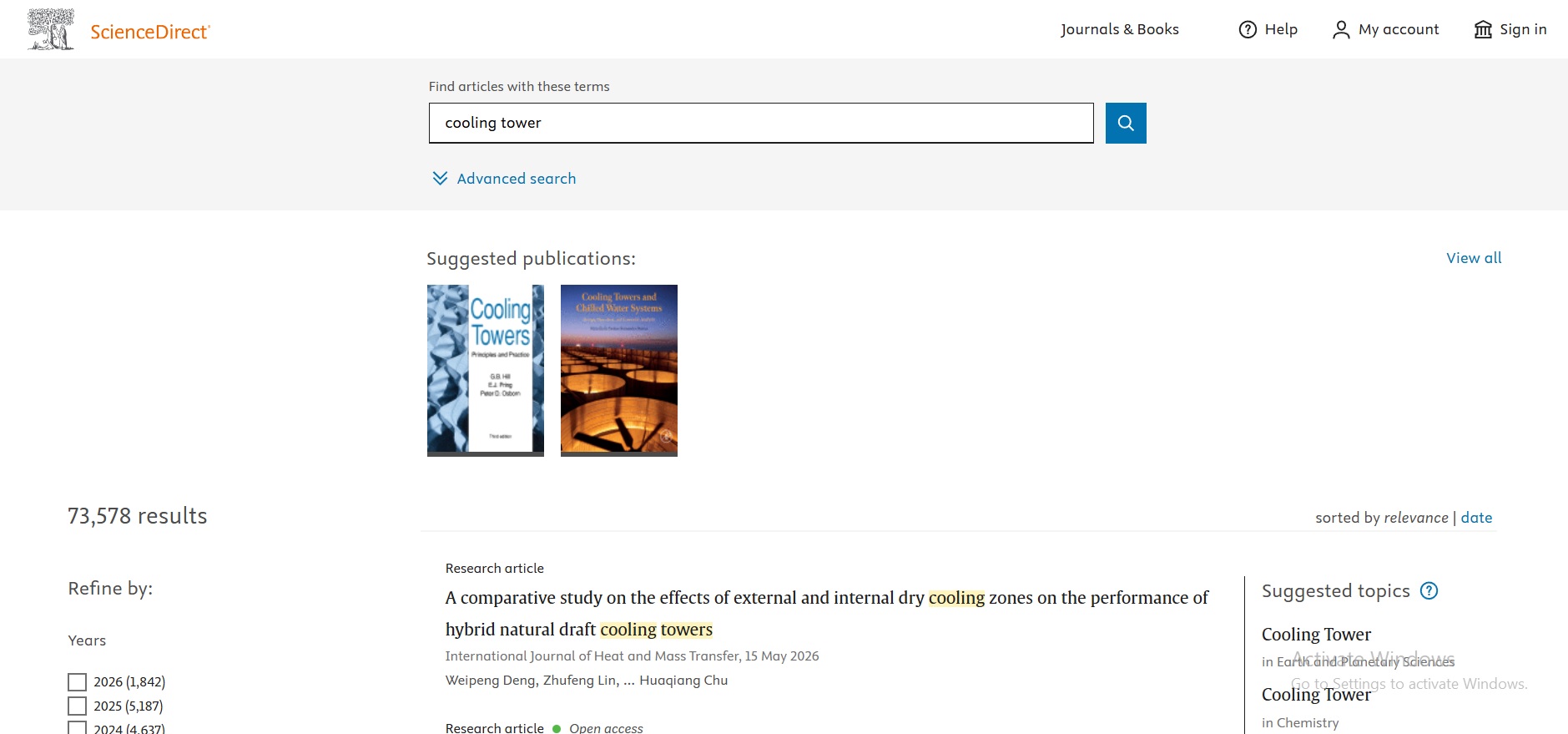Tick the 2026 year checkbox
This screenshot has height=734, width=1568.
tap(77, 682)
